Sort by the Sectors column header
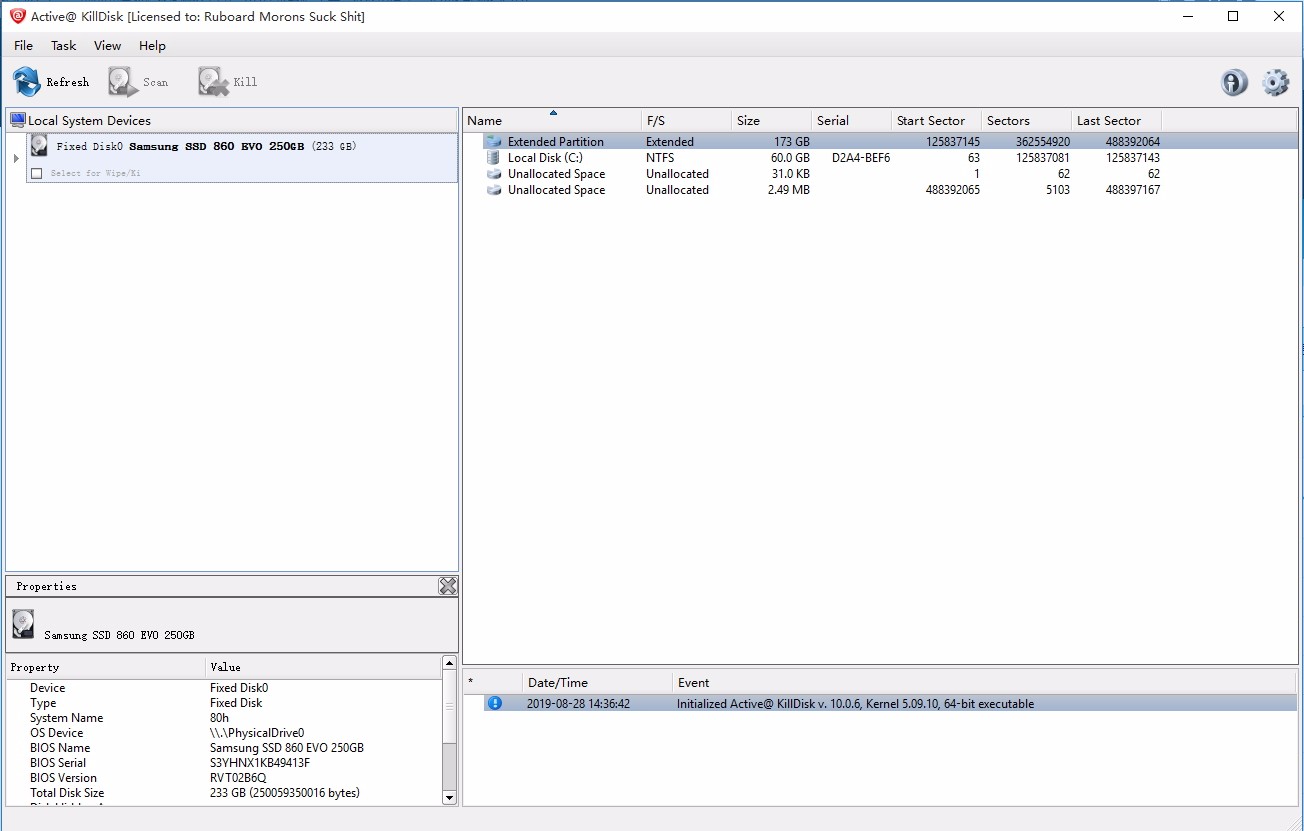Screen dimensions: 1304x831 [1026, 120]
